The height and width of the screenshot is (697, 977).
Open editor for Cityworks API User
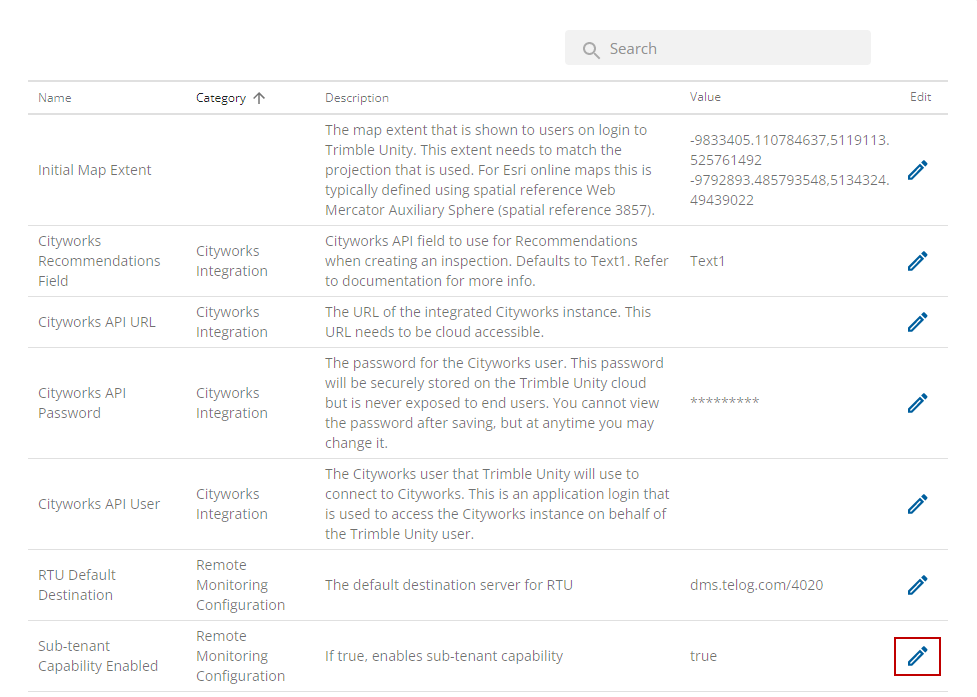point(917,504)
